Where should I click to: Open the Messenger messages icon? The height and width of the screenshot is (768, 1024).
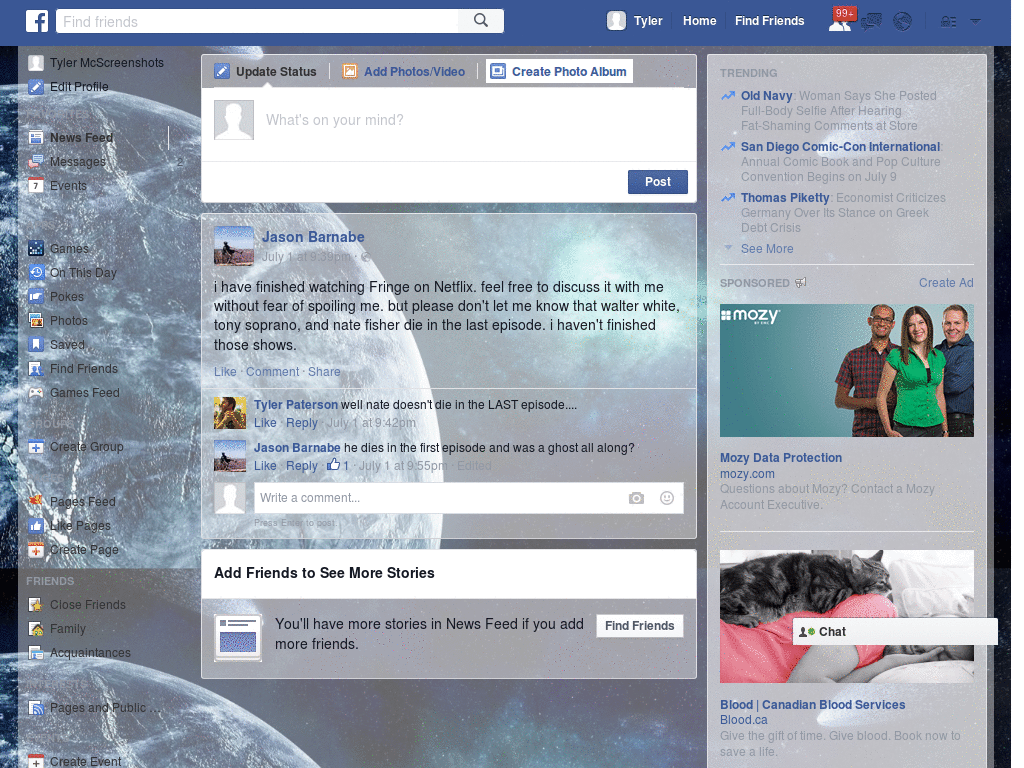click(871, 20)
